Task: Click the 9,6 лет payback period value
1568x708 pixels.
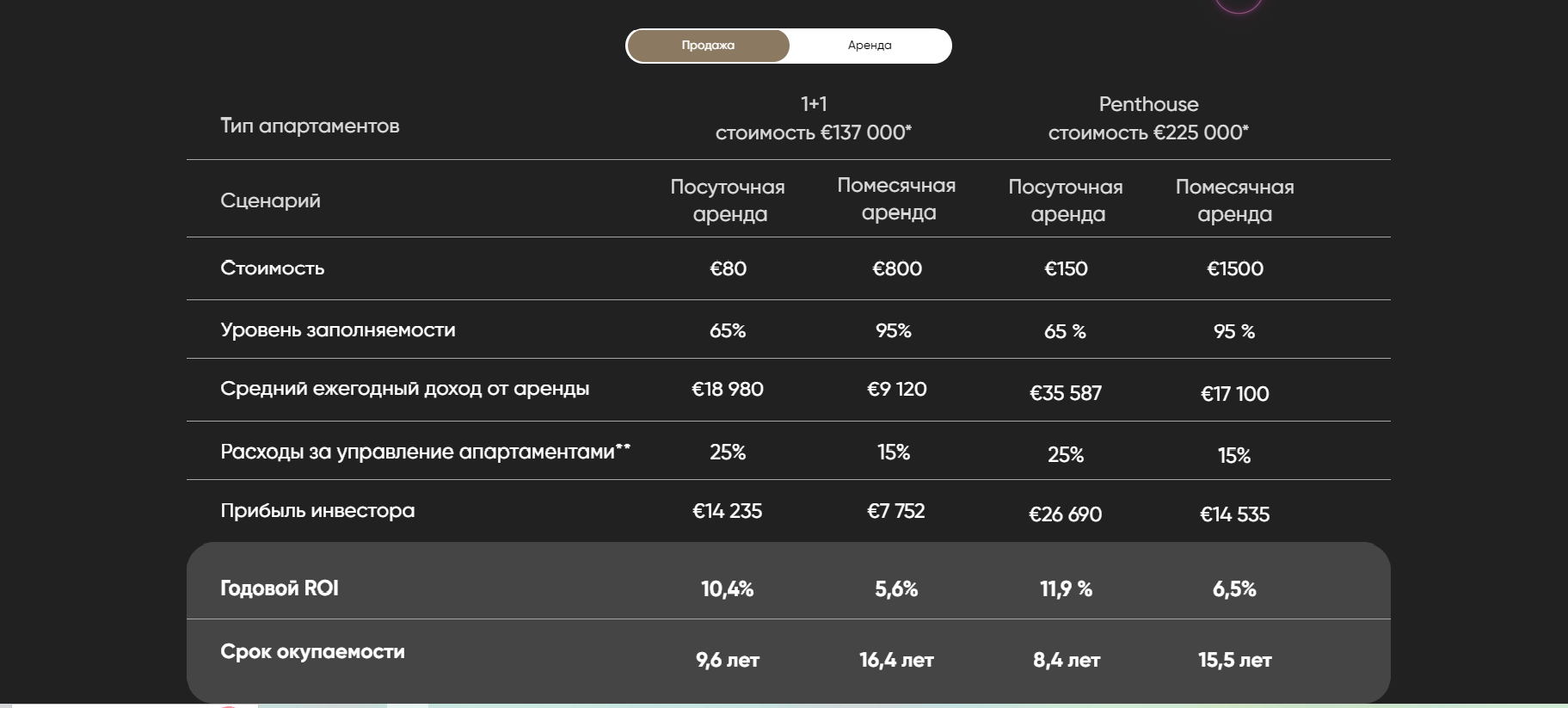Action: tap(728, 660)
